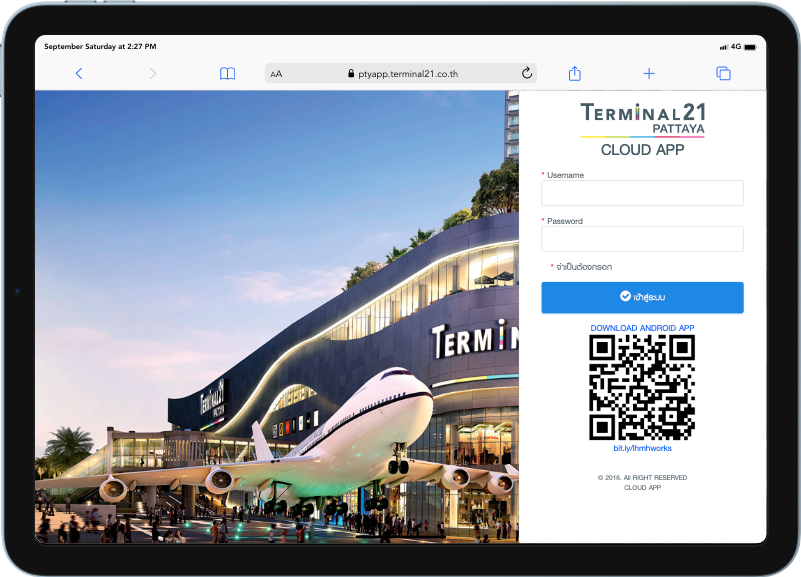Open a new tab with the plus icon
The height and width of the screenshot is (577, 801).
point(649,73)
